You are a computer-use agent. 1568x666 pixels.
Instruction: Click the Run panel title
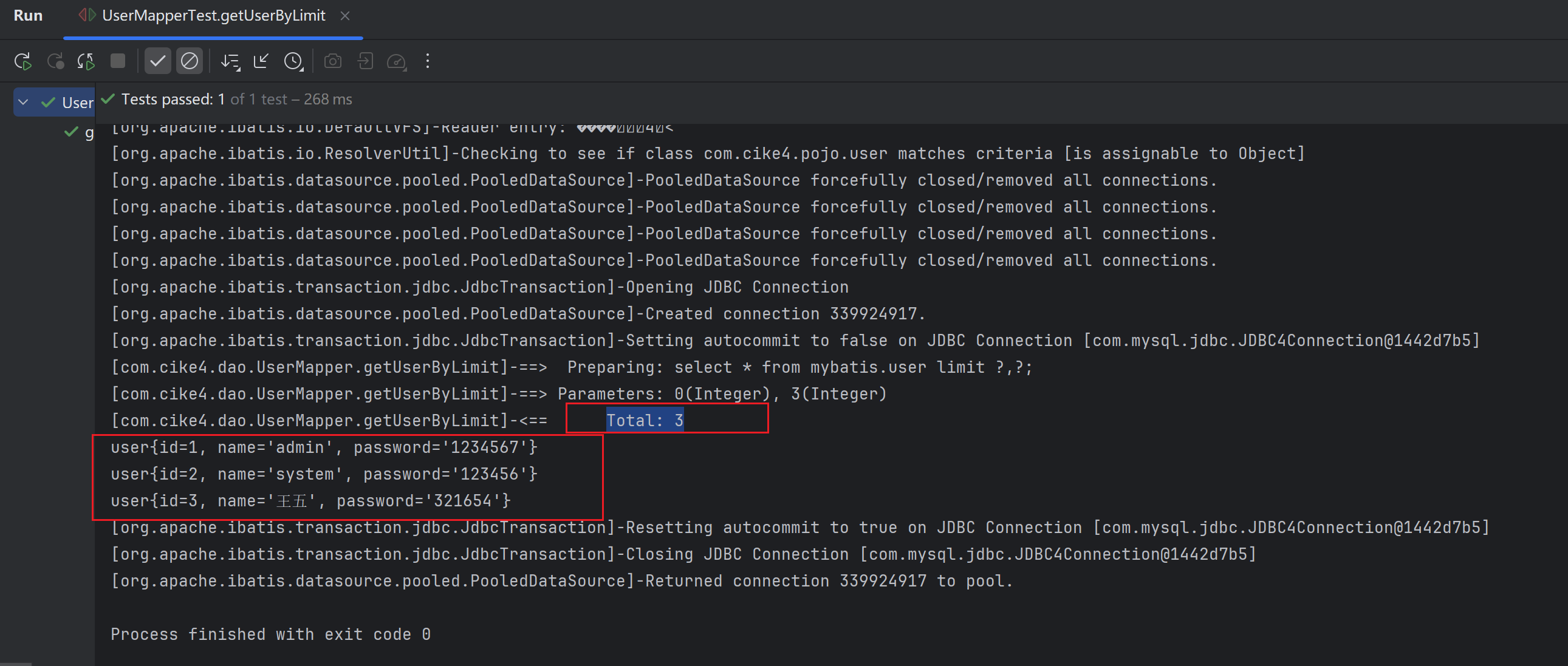click(x=28, y=16)
